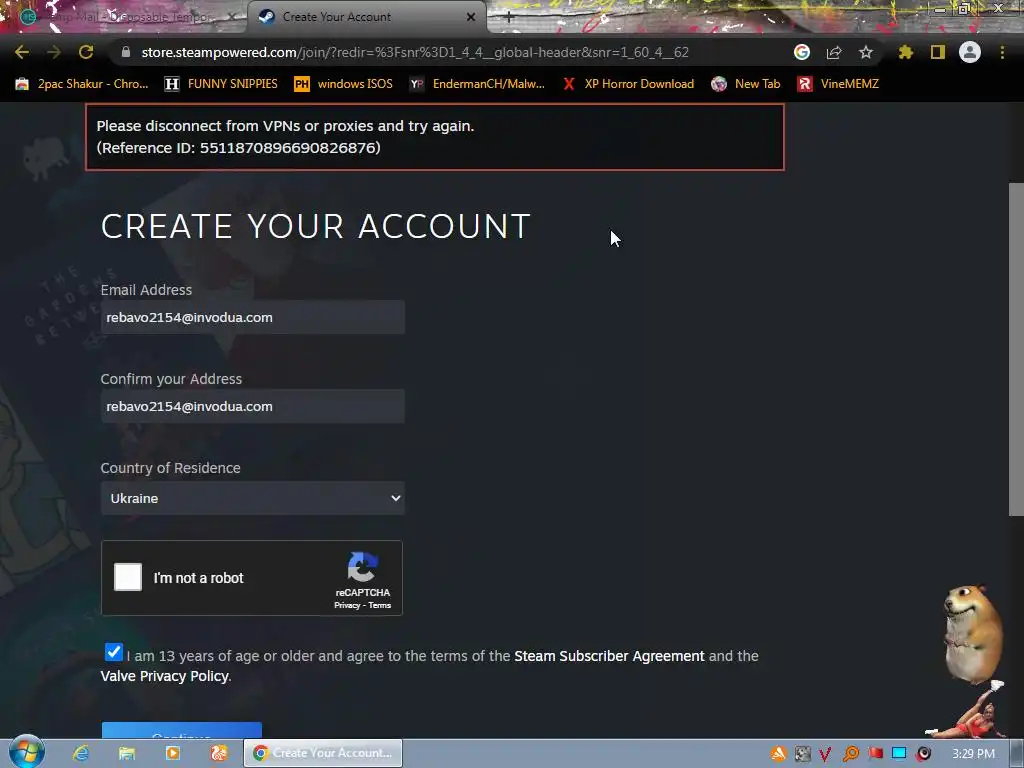Check the I'm not a robot box
The height and width of the screenshot is (768, 1024).
point(128,577)
